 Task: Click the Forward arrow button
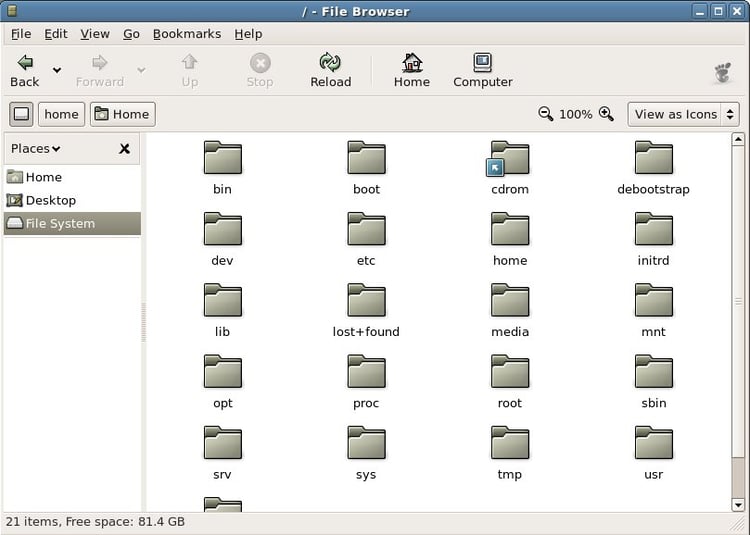click(99, 70)
